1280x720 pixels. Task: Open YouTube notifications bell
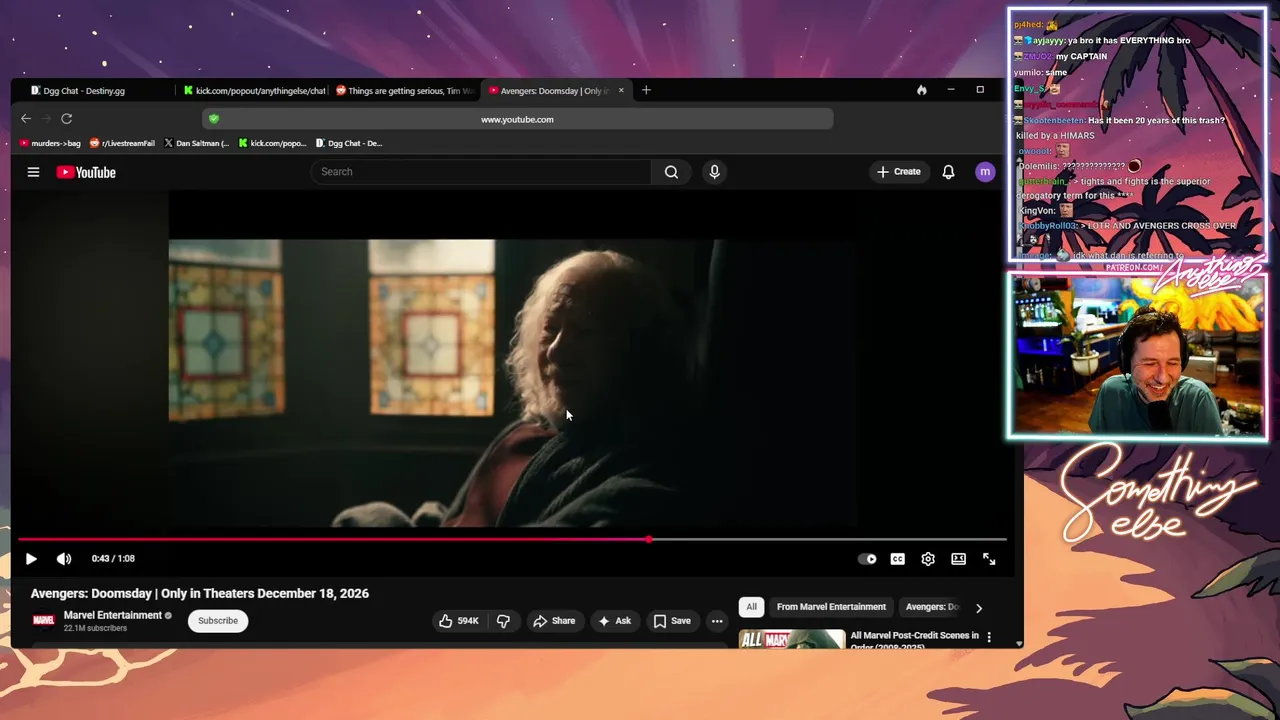pos(948,172)
